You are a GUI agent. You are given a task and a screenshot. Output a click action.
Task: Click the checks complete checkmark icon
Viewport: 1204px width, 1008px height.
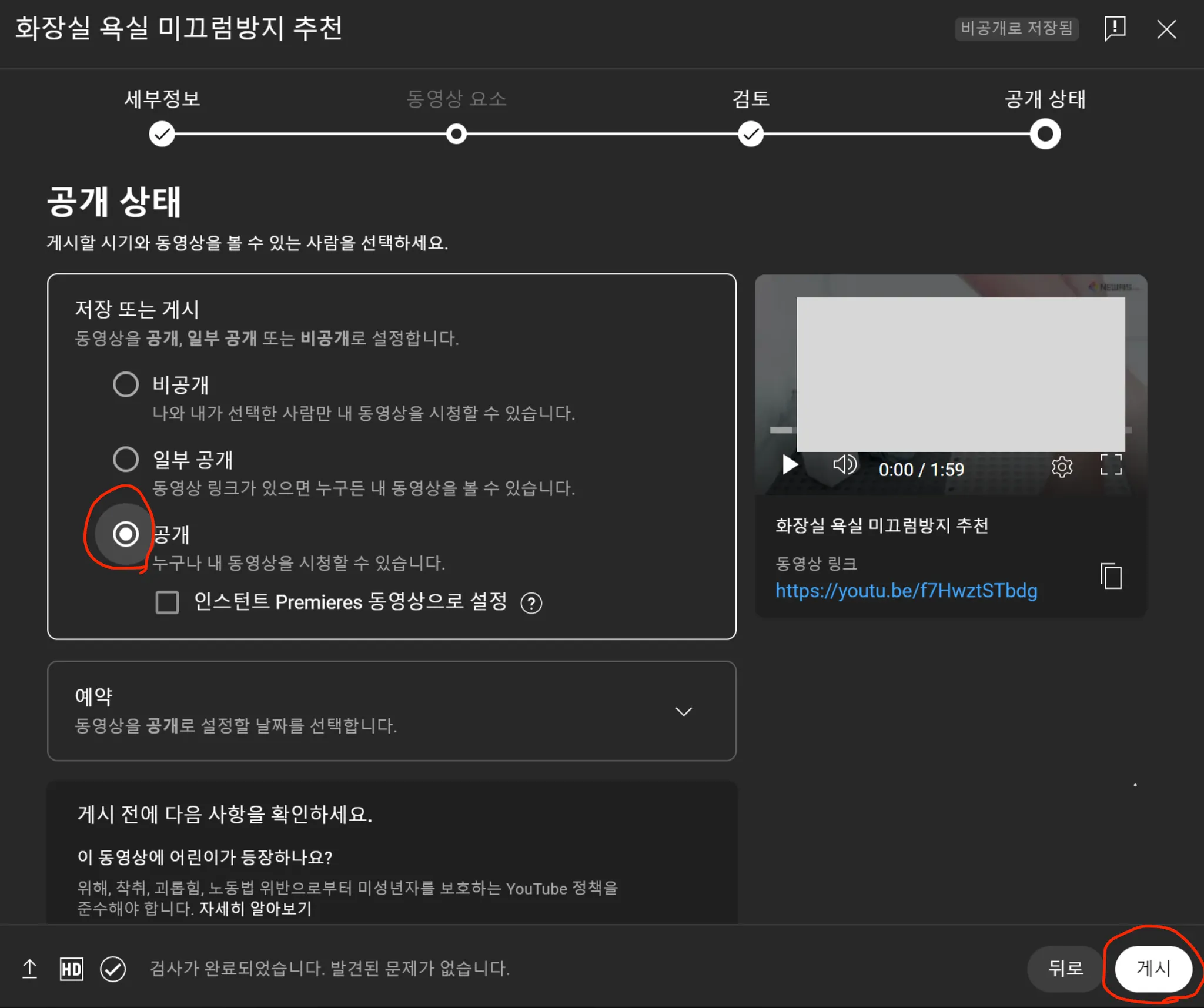pyautogui.click(x=113, y=969)
